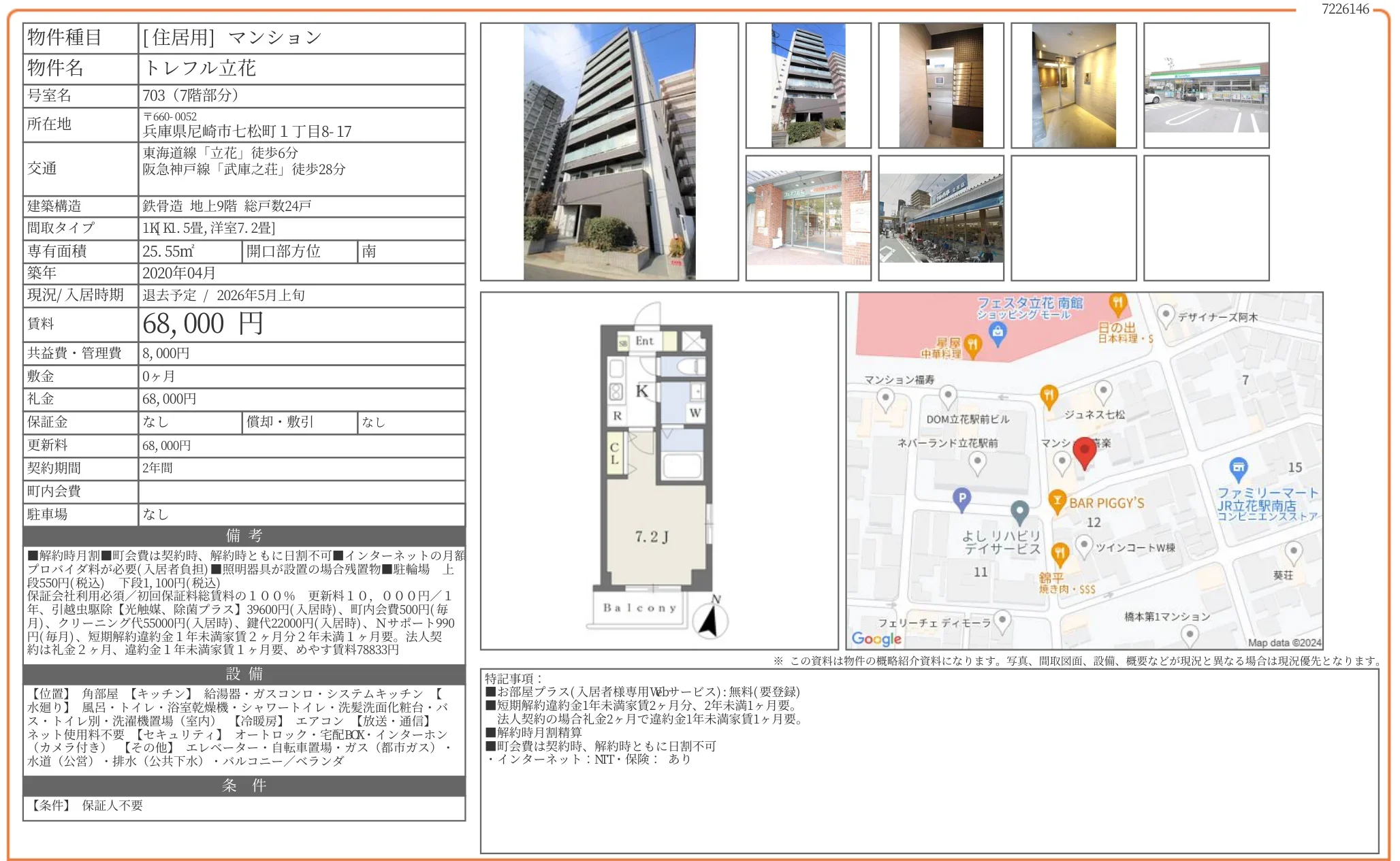
Task: Open the shopping arcade bicycles photo
Action: point(940,218)
